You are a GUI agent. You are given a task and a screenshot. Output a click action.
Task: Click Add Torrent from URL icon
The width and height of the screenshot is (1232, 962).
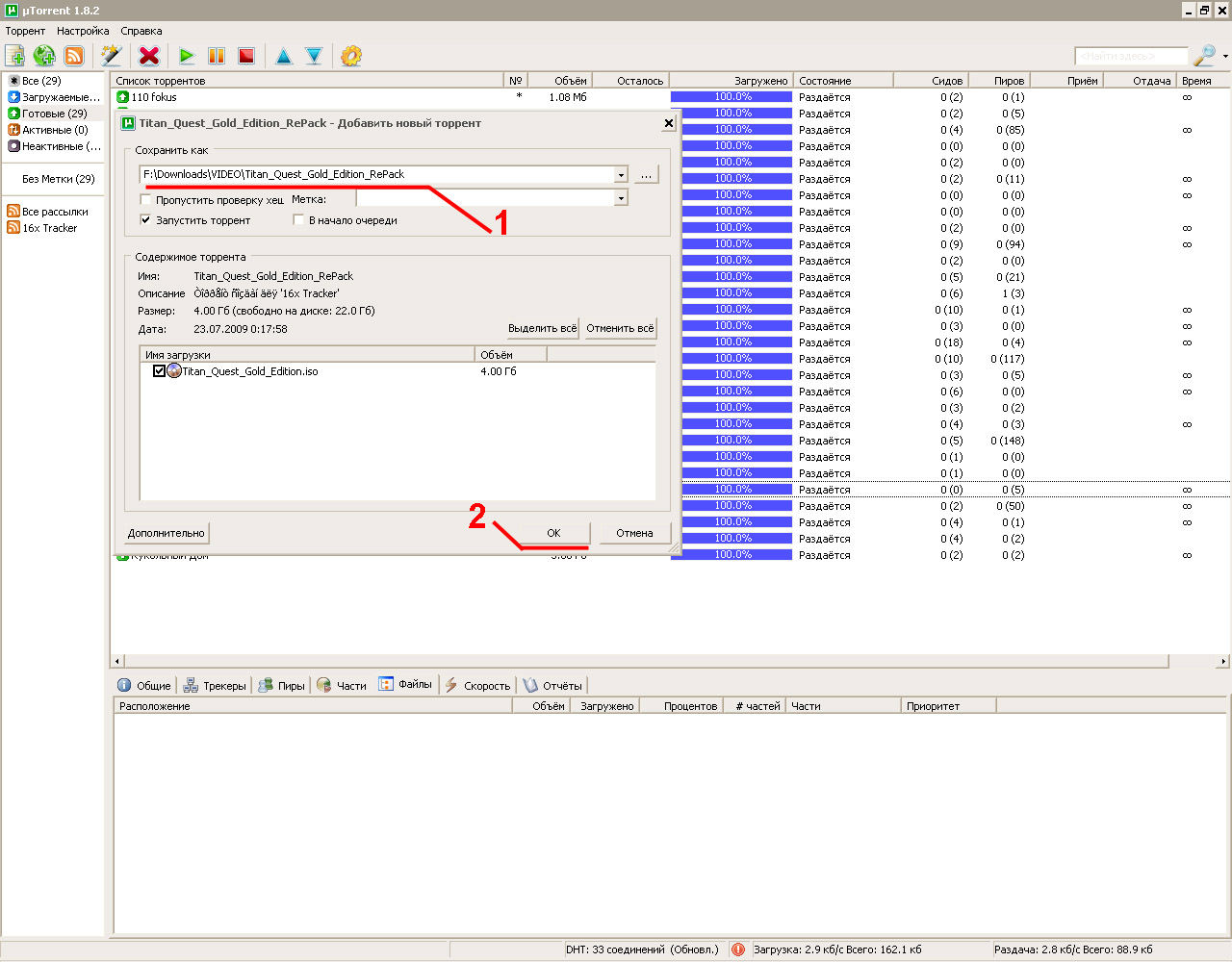44,56
